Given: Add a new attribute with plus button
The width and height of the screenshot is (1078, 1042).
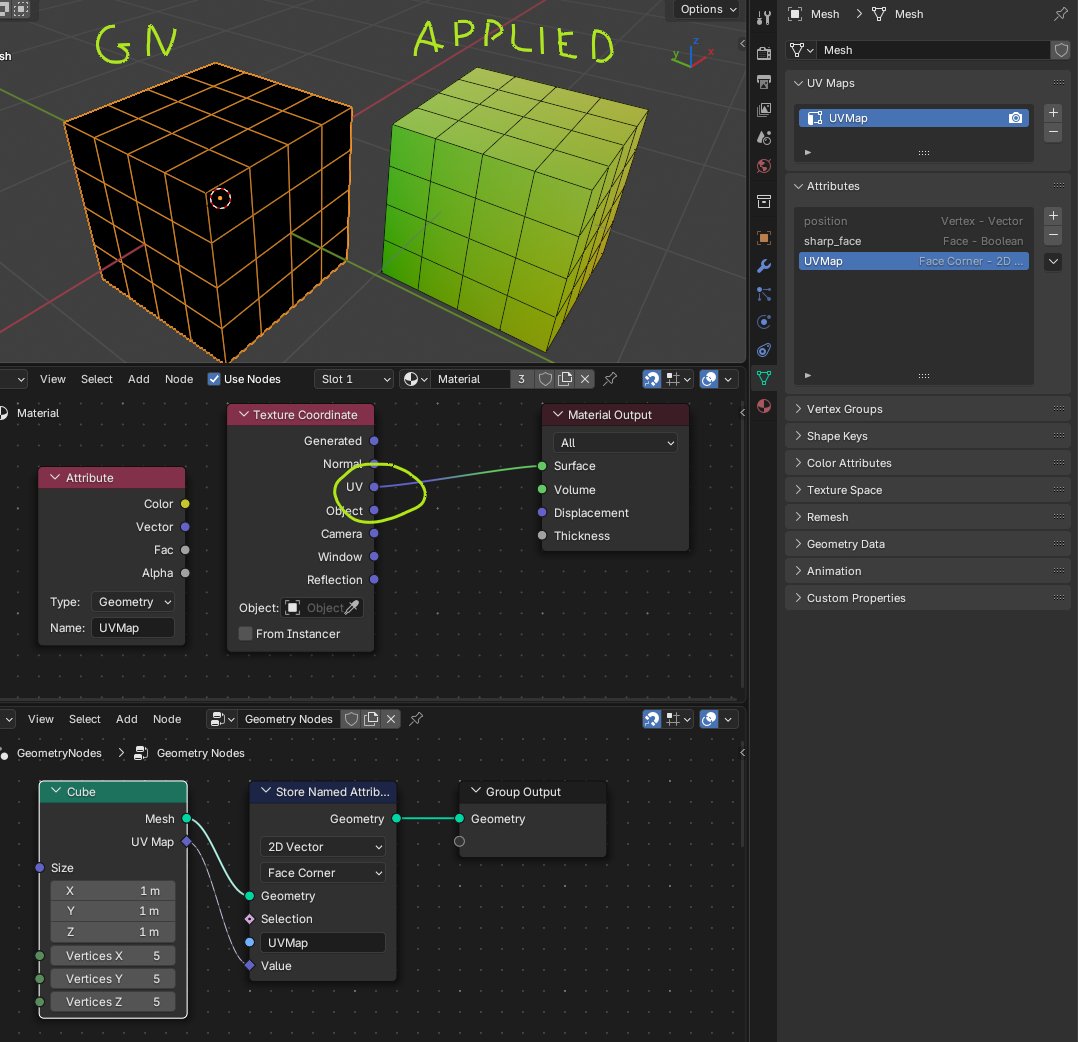Looking at the screenshot, I should click(x=1053, y=216).
